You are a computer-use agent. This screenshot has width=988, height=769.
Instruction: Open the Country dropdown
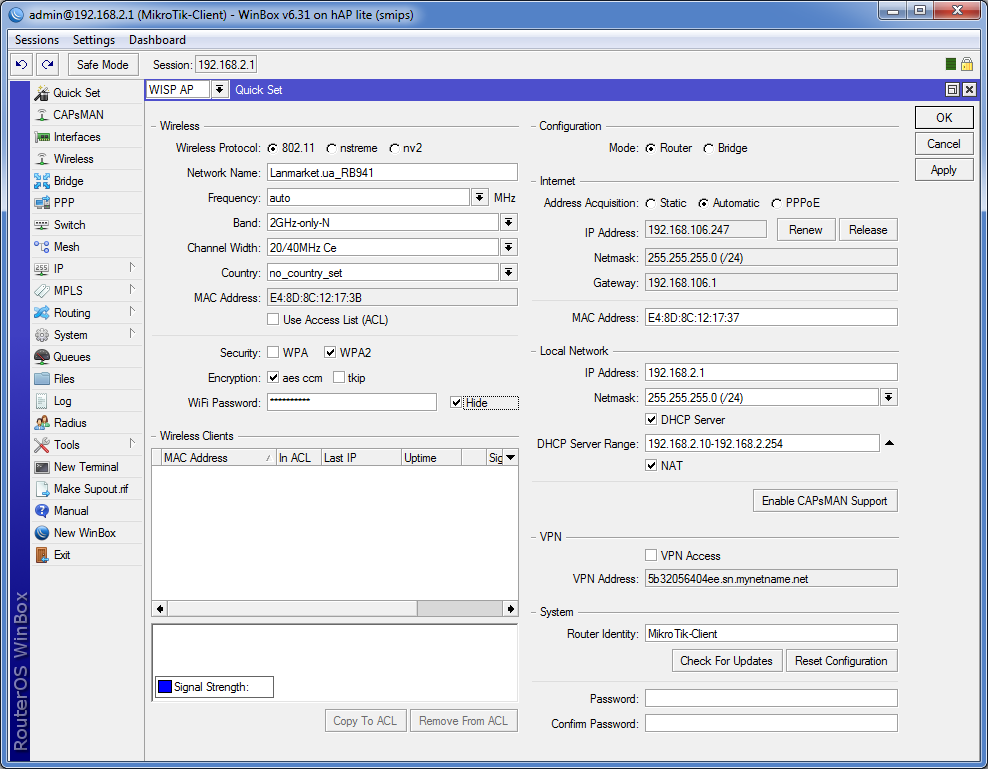[508, 272]
